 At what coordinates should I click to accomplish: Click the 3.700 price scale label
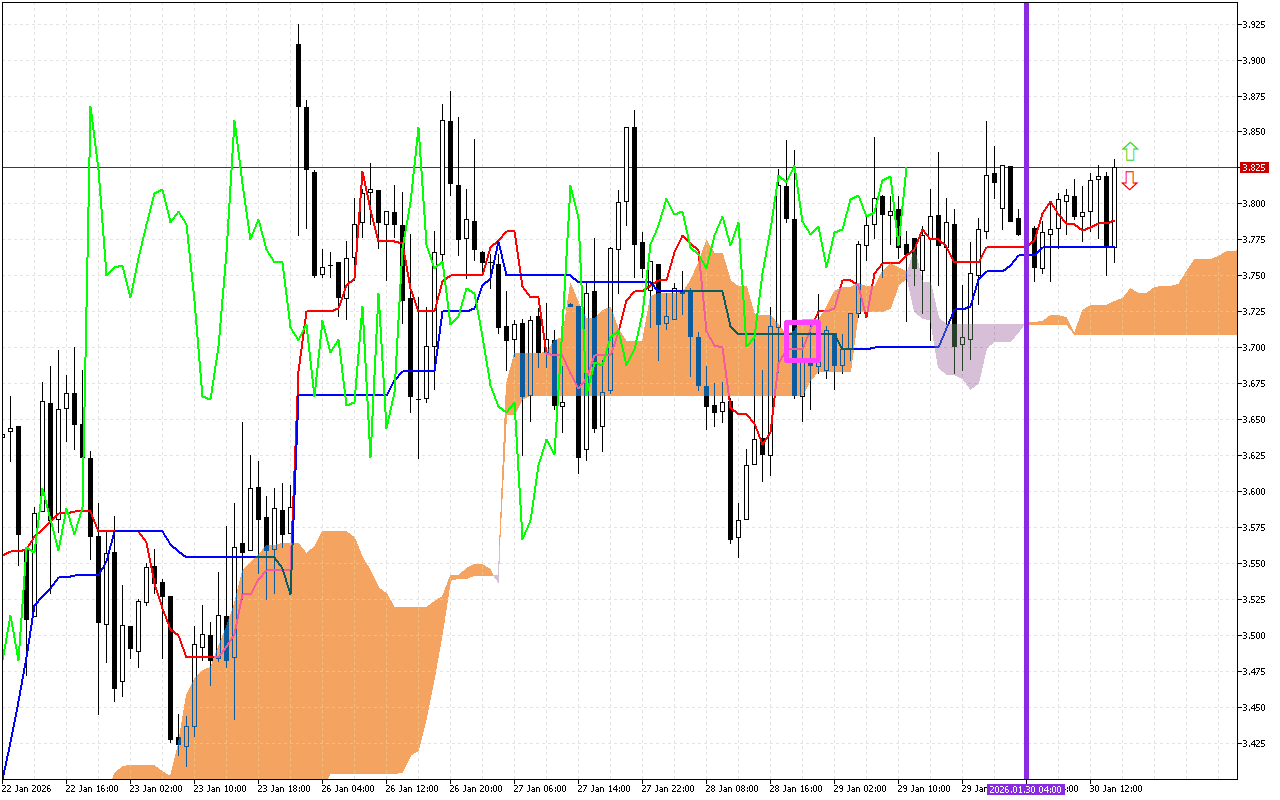pos(1253,348)
